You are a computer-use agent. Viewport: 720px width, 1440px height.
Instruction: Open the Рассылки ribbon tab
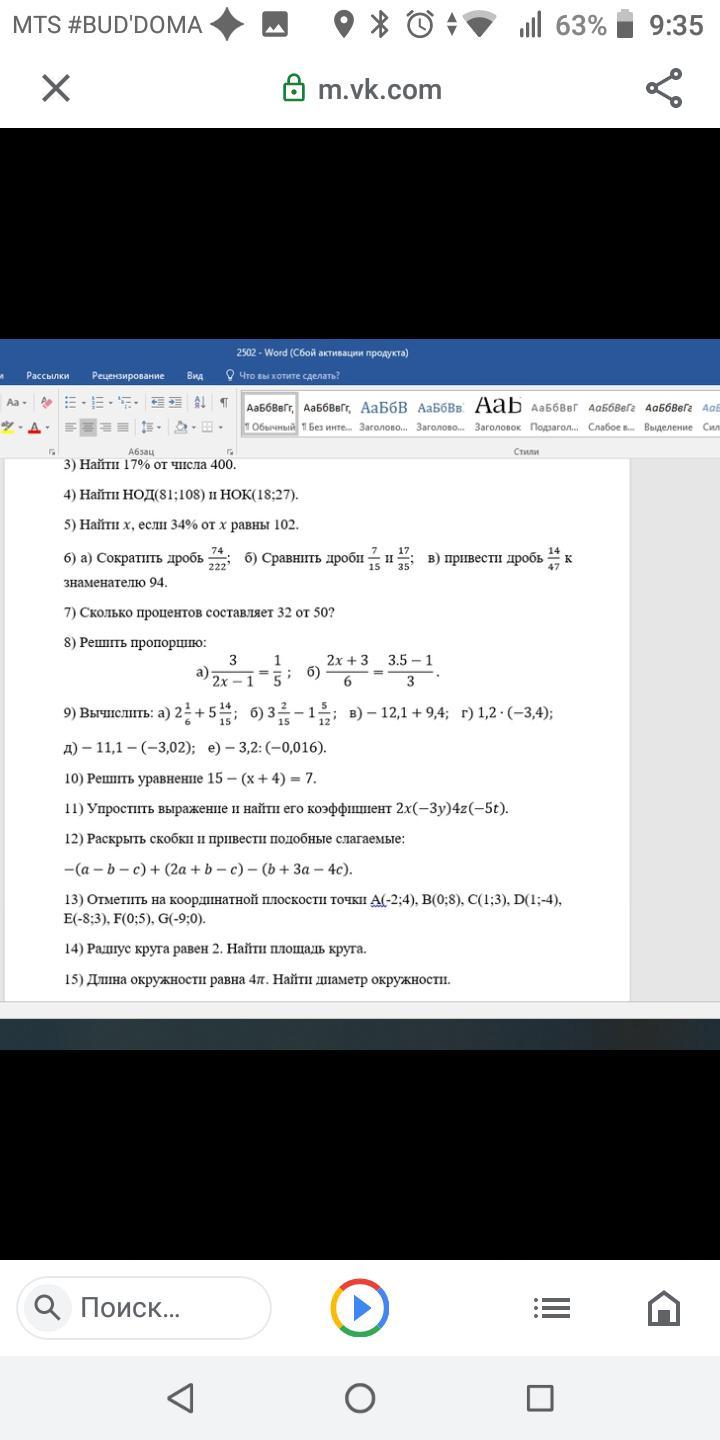(48, 376)
